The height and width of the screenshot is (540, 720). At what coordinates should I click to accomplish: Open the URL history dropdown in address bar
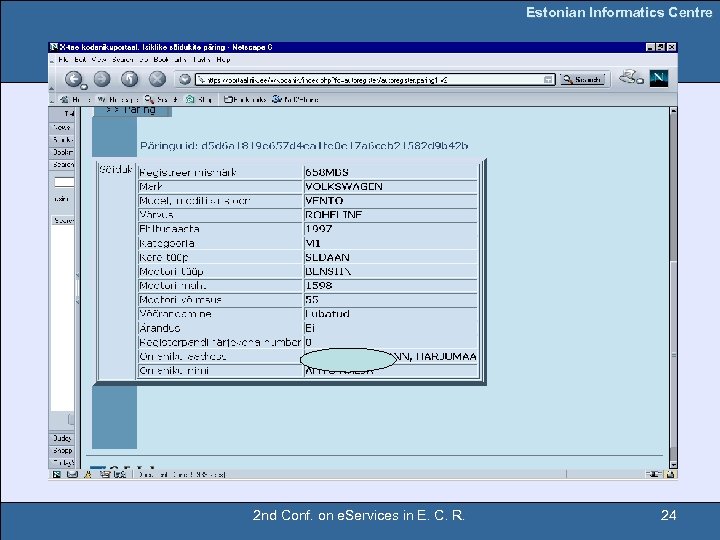coord(548,80)
